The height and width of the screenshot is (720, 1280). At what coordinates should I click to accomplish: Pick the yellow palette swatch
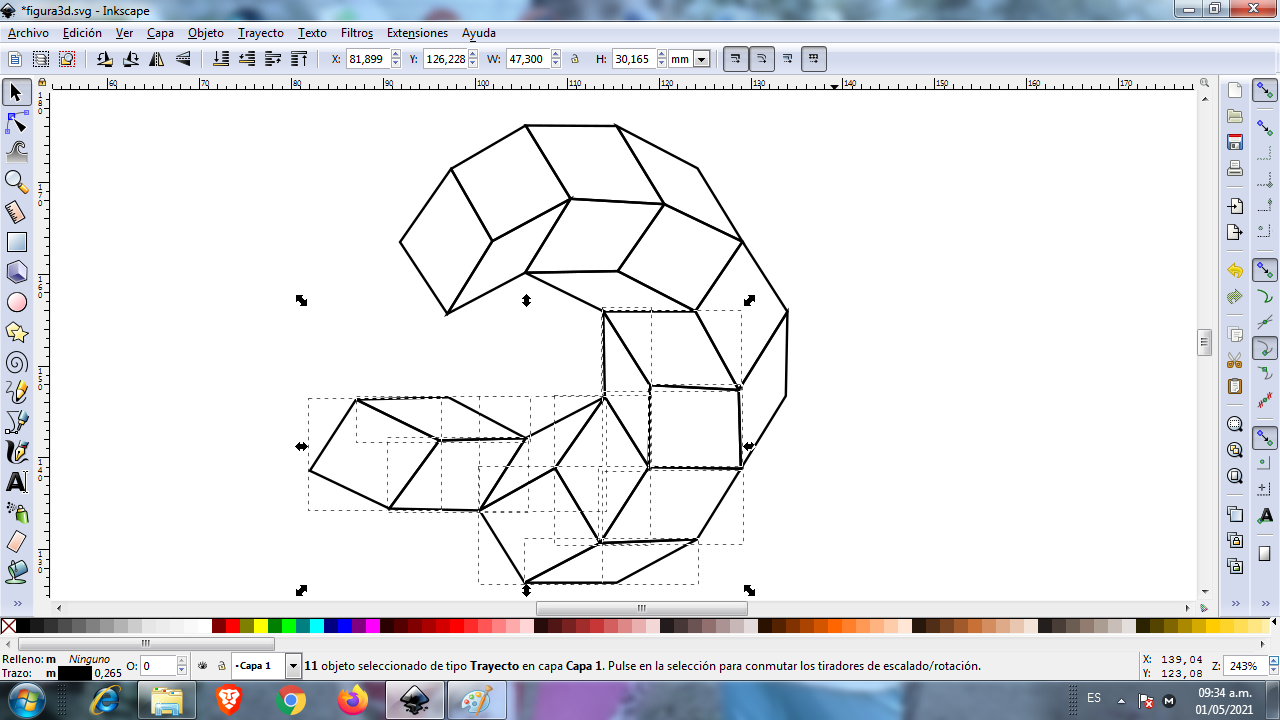tap(261, 626)
